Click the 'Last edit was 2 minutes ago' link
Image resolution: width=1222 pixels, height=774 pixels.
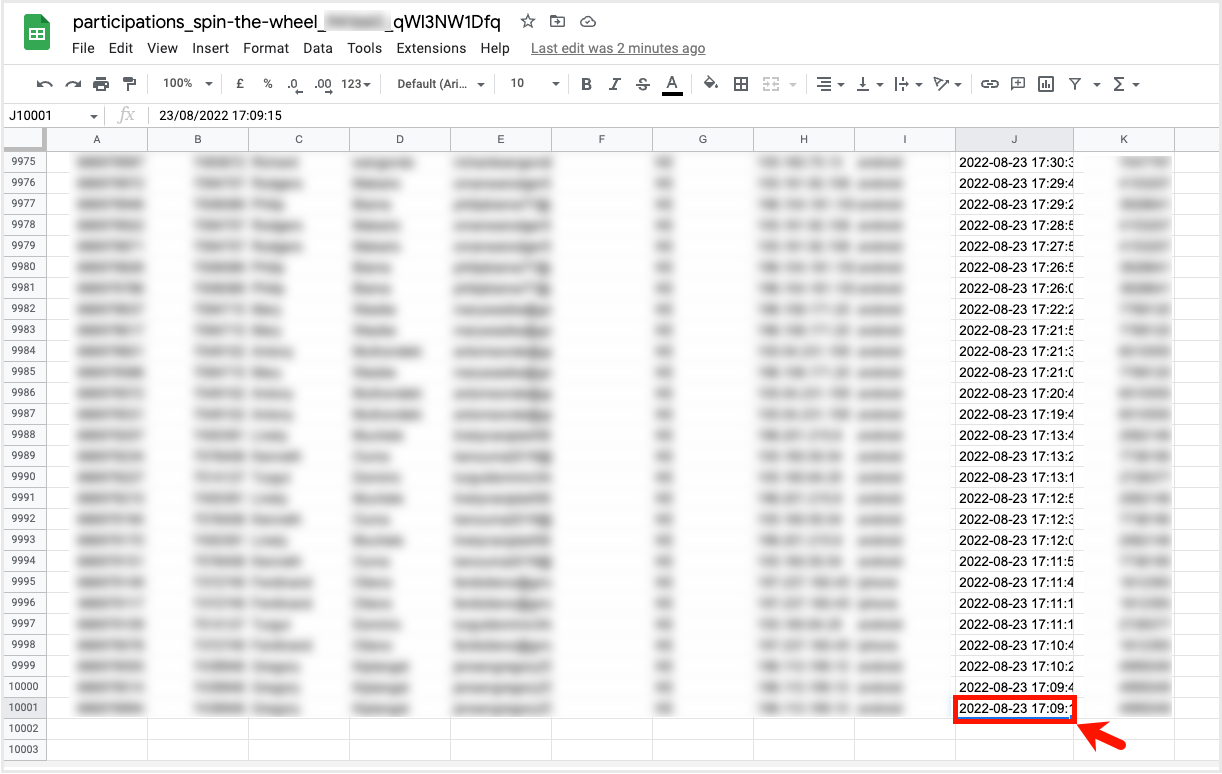(x=617, y=48)
